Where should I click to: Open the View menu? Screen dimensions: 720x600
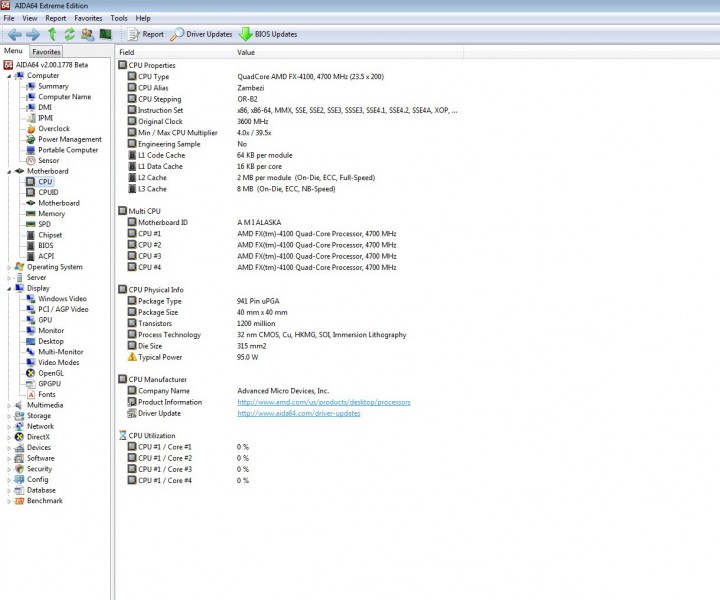pyautogui.click(x=29, y=18)
